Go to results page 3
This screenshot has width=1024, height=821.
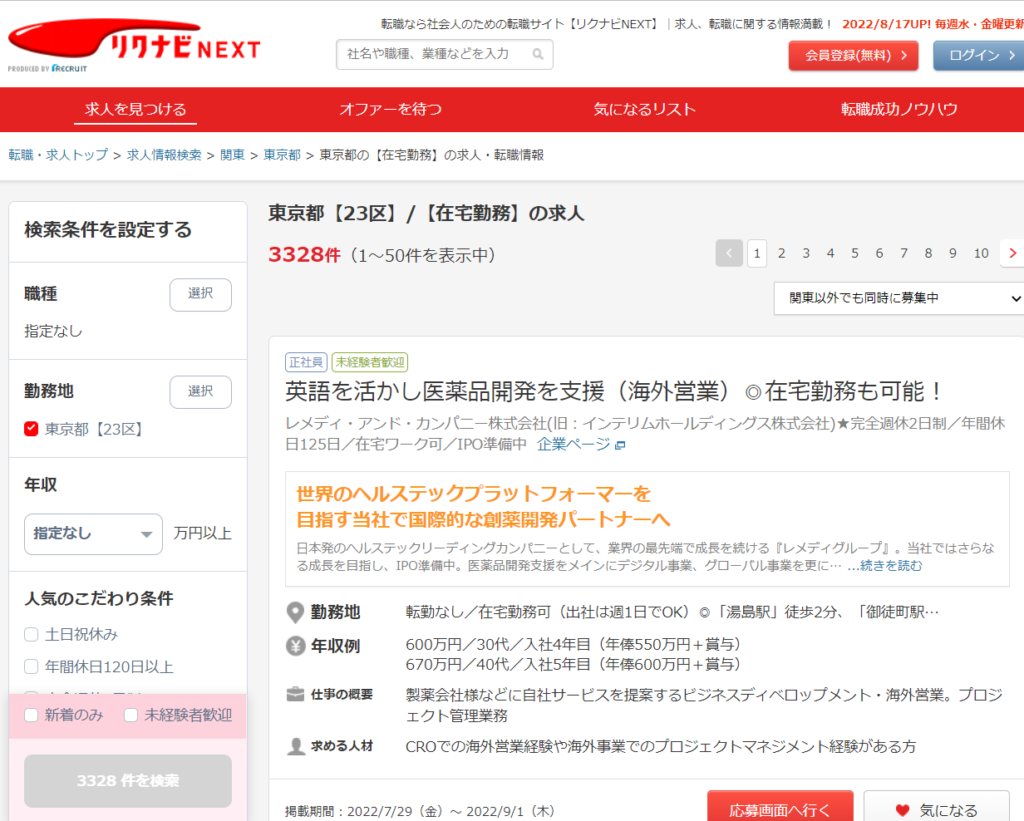tap(806, 253)
